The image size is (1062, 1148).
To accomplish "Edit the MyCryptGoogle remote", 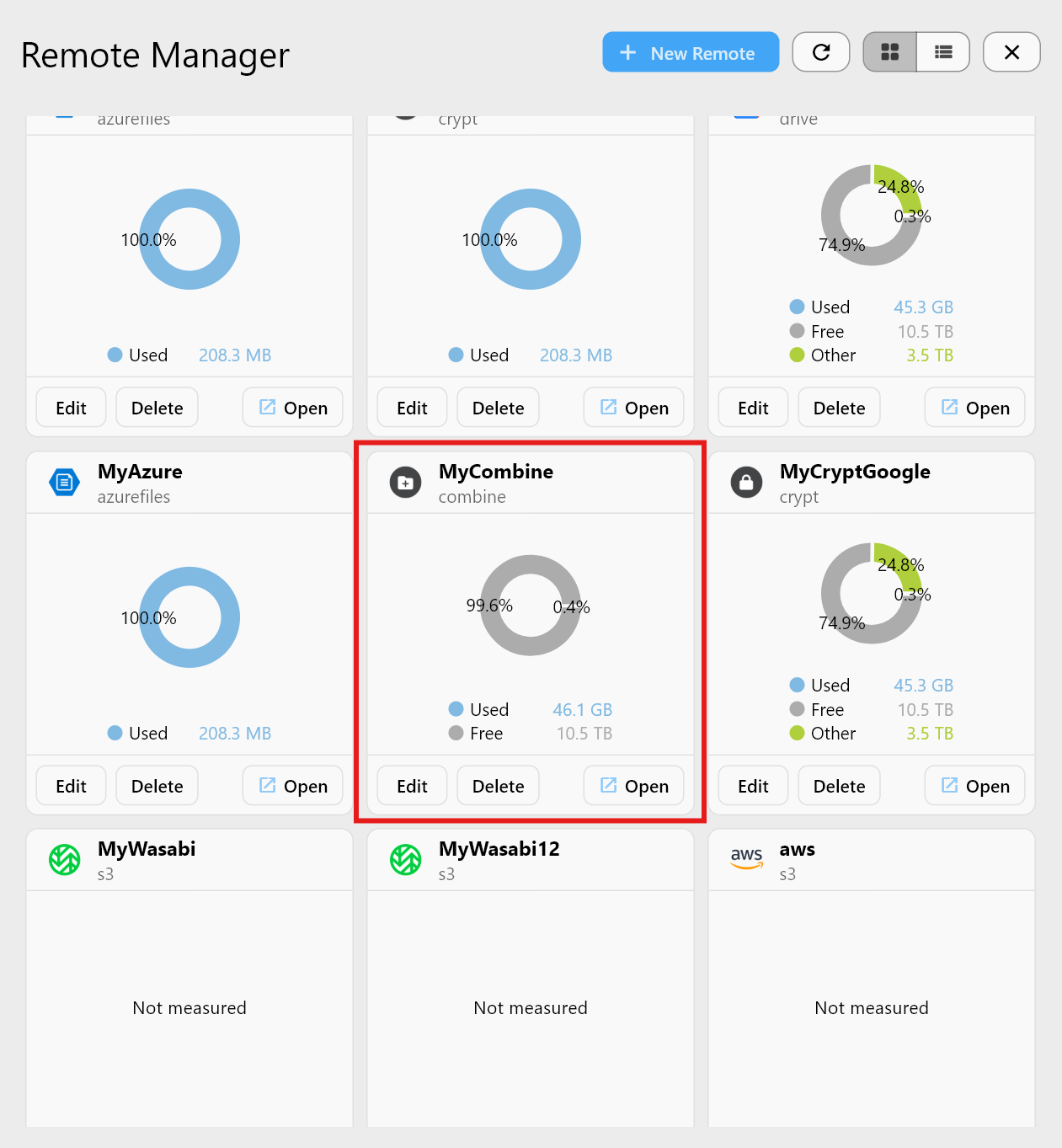I will coord(752,785).
